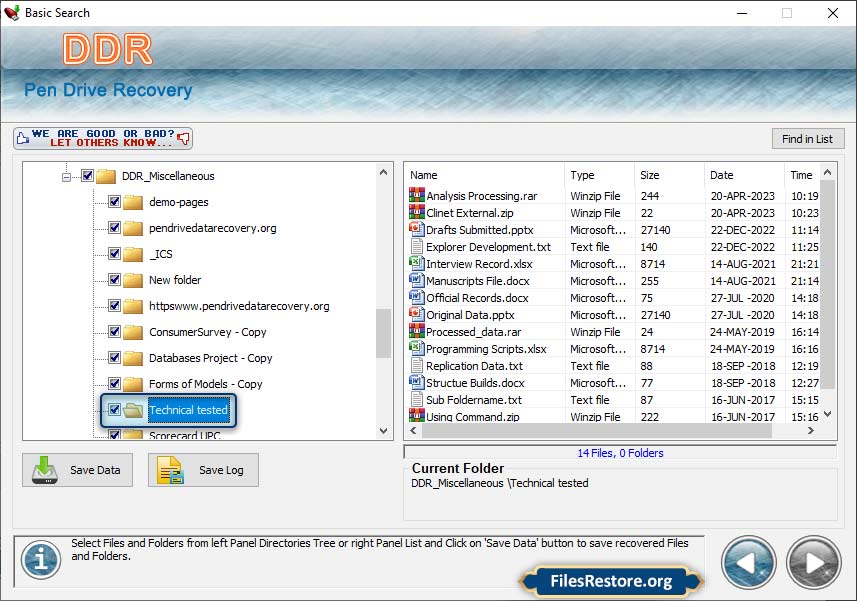Click file list scroll up arrow
The width and height of the screenshot is (857, 601).
pos(828,172)
